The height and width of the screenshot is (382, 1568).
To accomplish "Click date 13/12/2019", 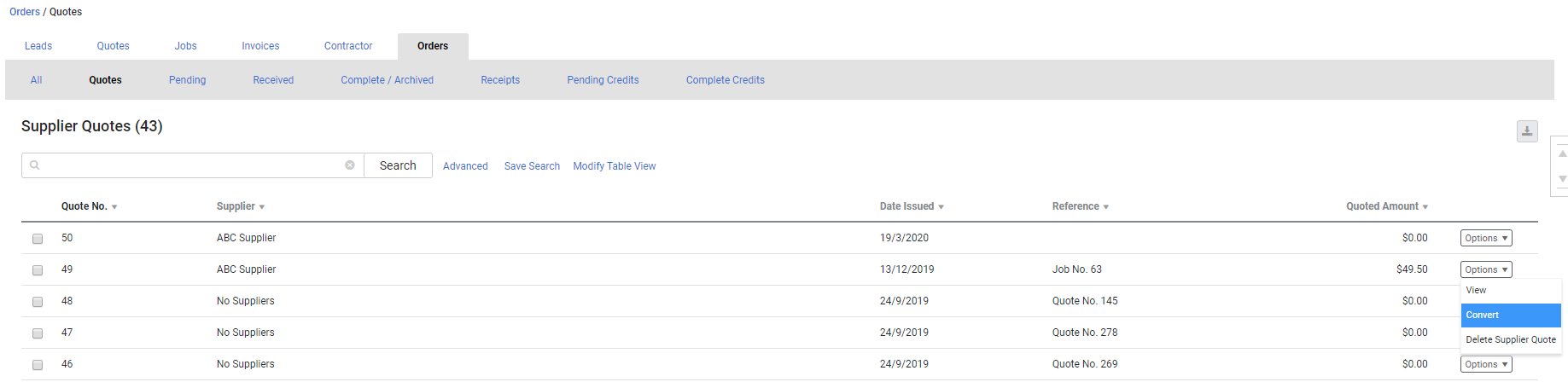I will click(x=907, y=269).
